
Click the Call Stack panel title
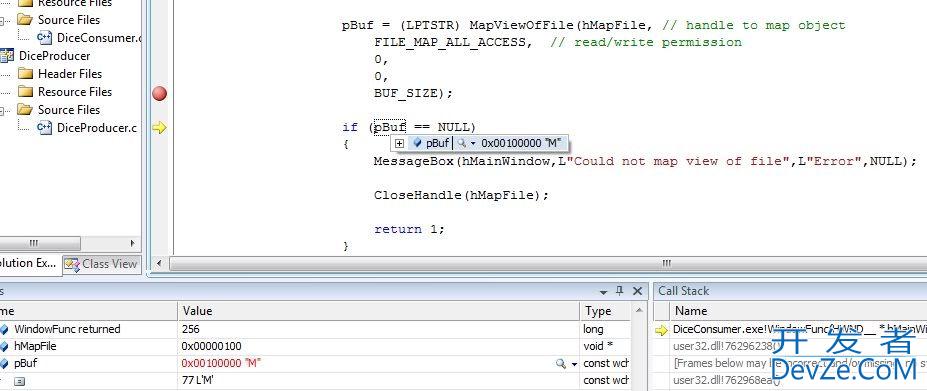683,291
